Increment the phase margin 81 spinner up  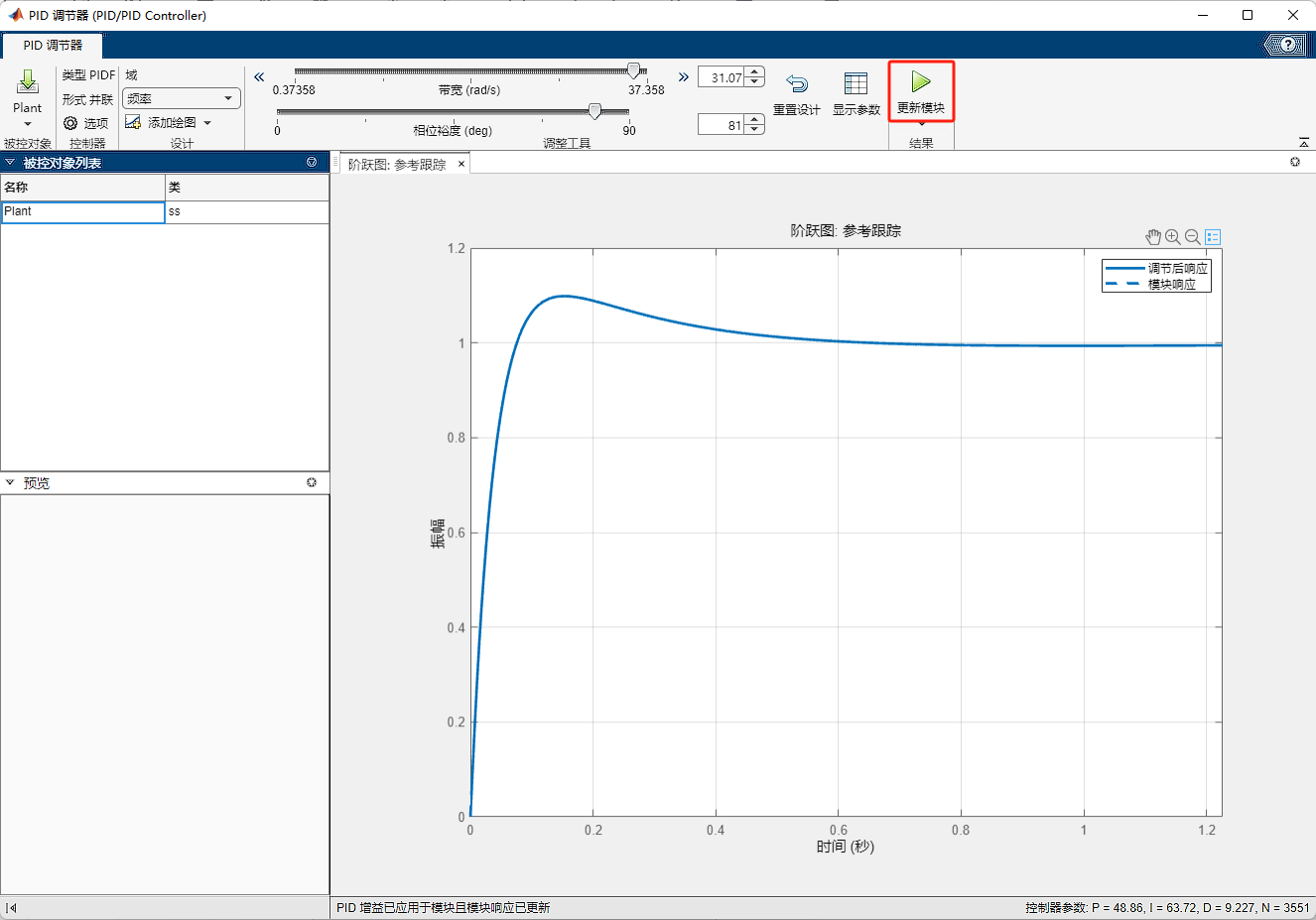pyautogui.click(x=754, y=119)
